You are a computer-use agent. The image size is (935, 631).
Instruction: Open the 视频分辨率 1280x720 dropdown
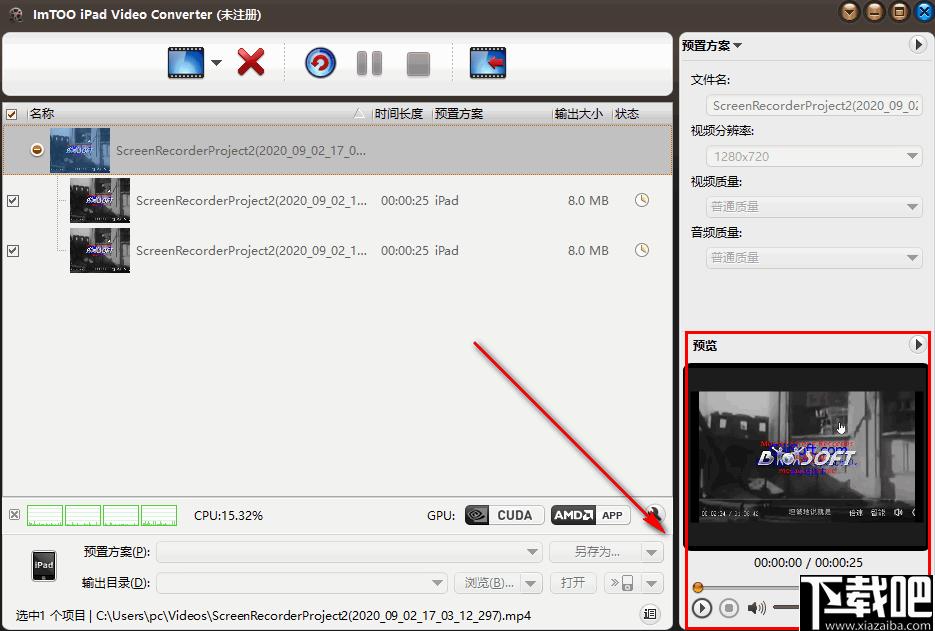point(815,156)
